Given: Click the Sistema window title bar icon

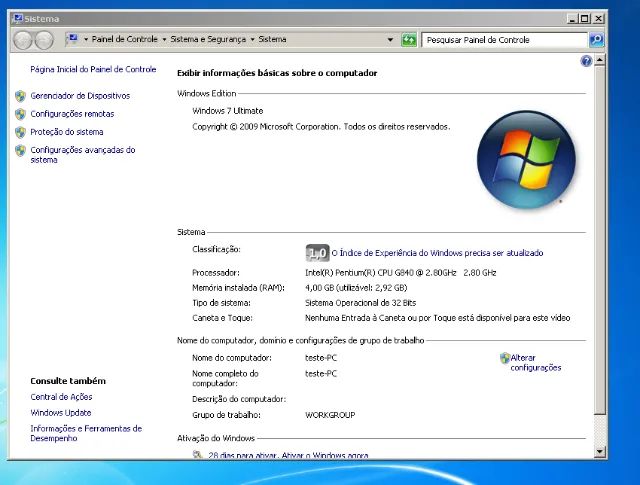Looking at the screenshot, I should pos(18,19).
